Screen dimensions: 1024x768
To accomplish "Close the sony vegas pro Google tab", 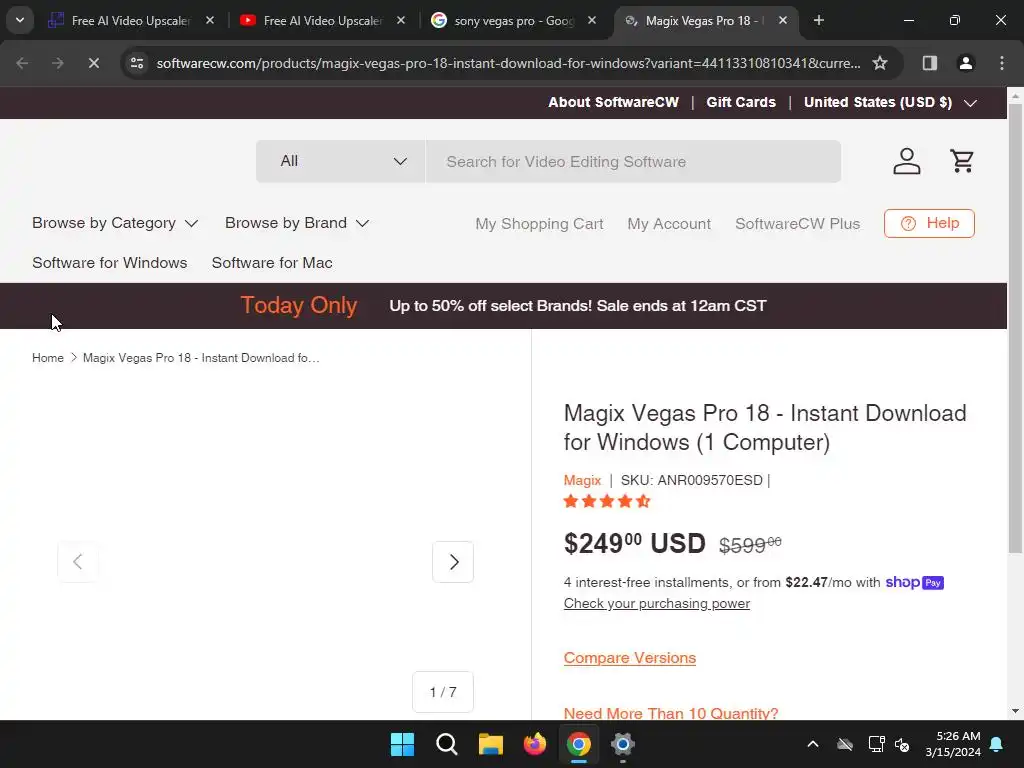I will [x=592, y=20].
